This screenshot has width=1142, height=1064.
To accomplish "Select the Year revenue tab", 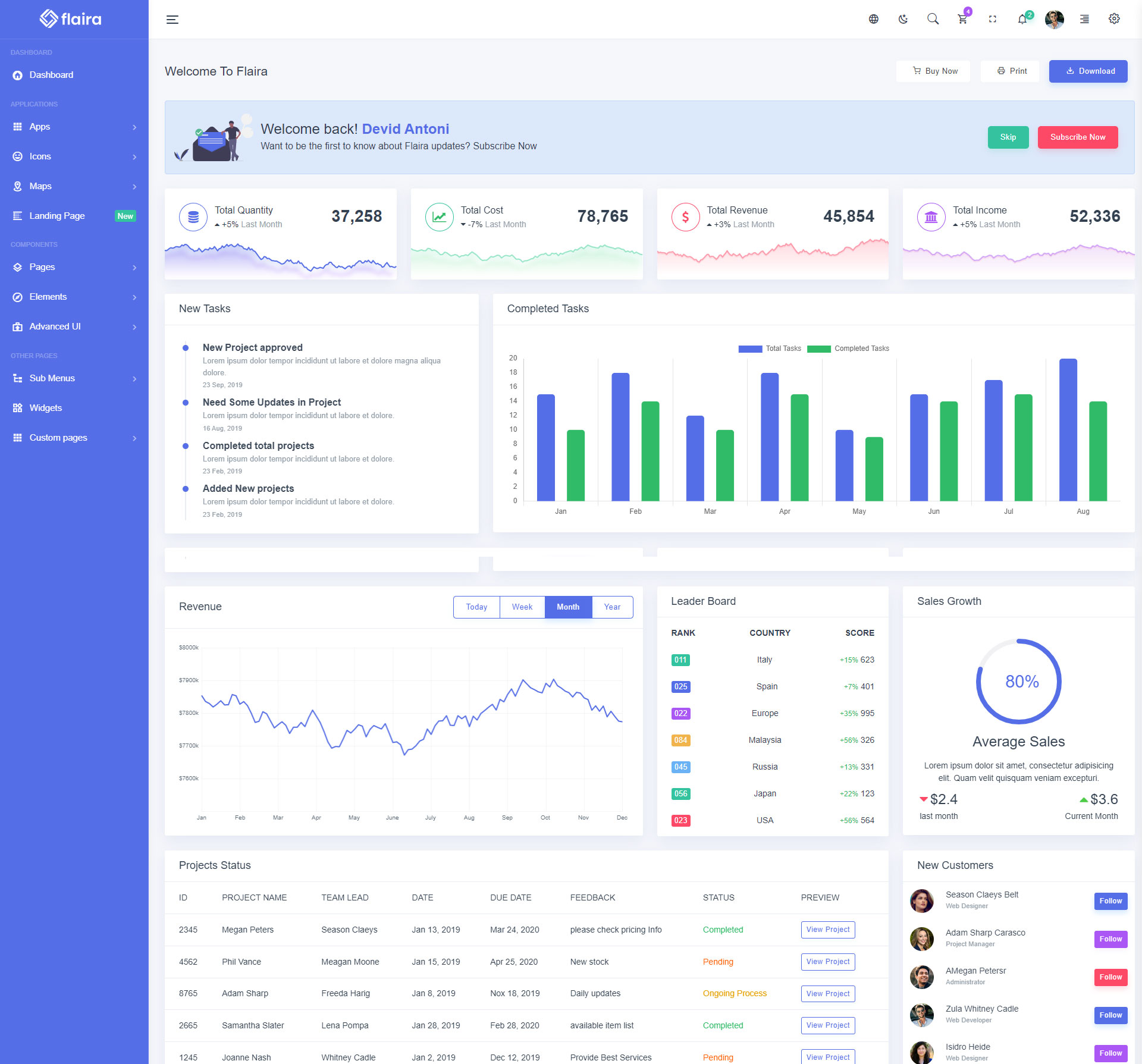I will pyautogui.click(x=612, y=607).
